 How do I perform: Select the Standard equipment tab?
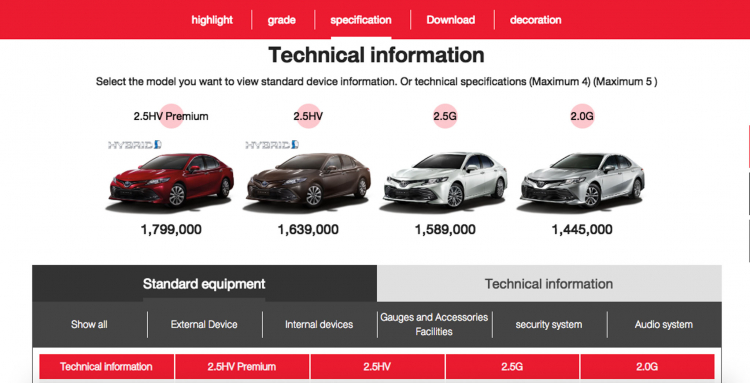click(x=204, y=284)
